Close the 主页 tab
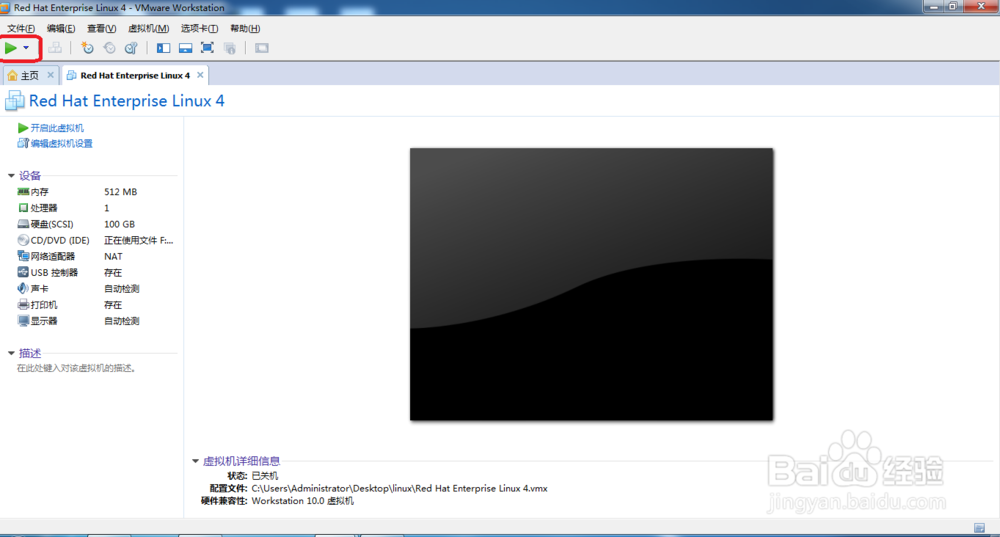 (x=51, y=75)
